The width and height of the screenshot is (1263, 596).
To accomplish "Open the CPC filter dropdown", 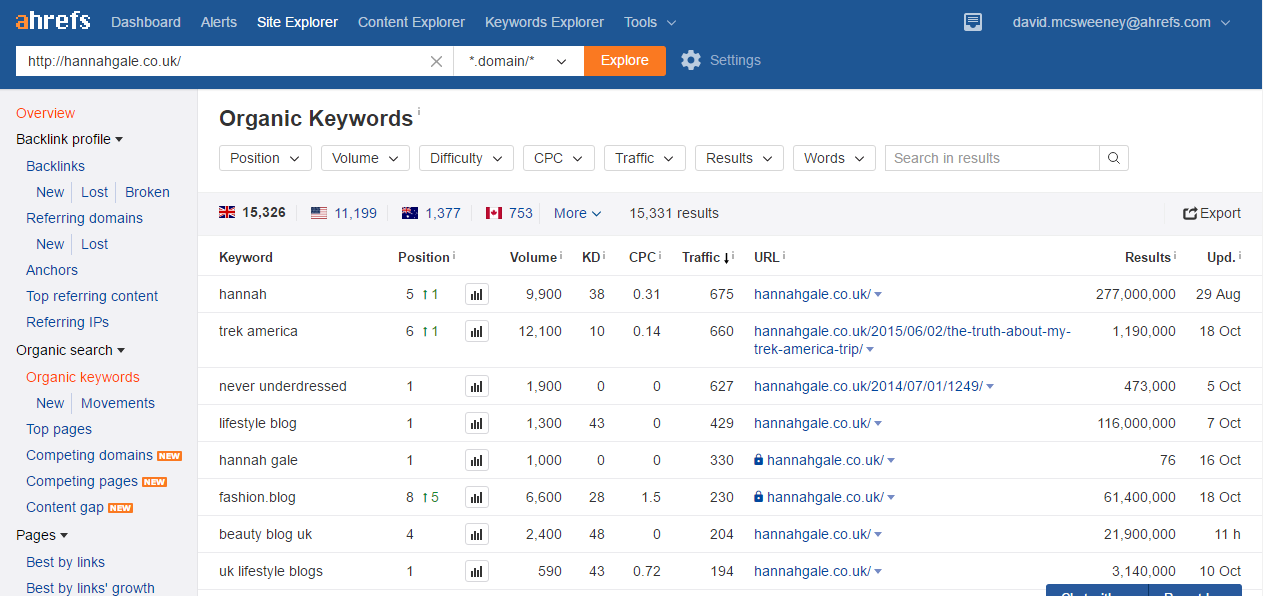I will pyautogui.click(x=559, y=158).
